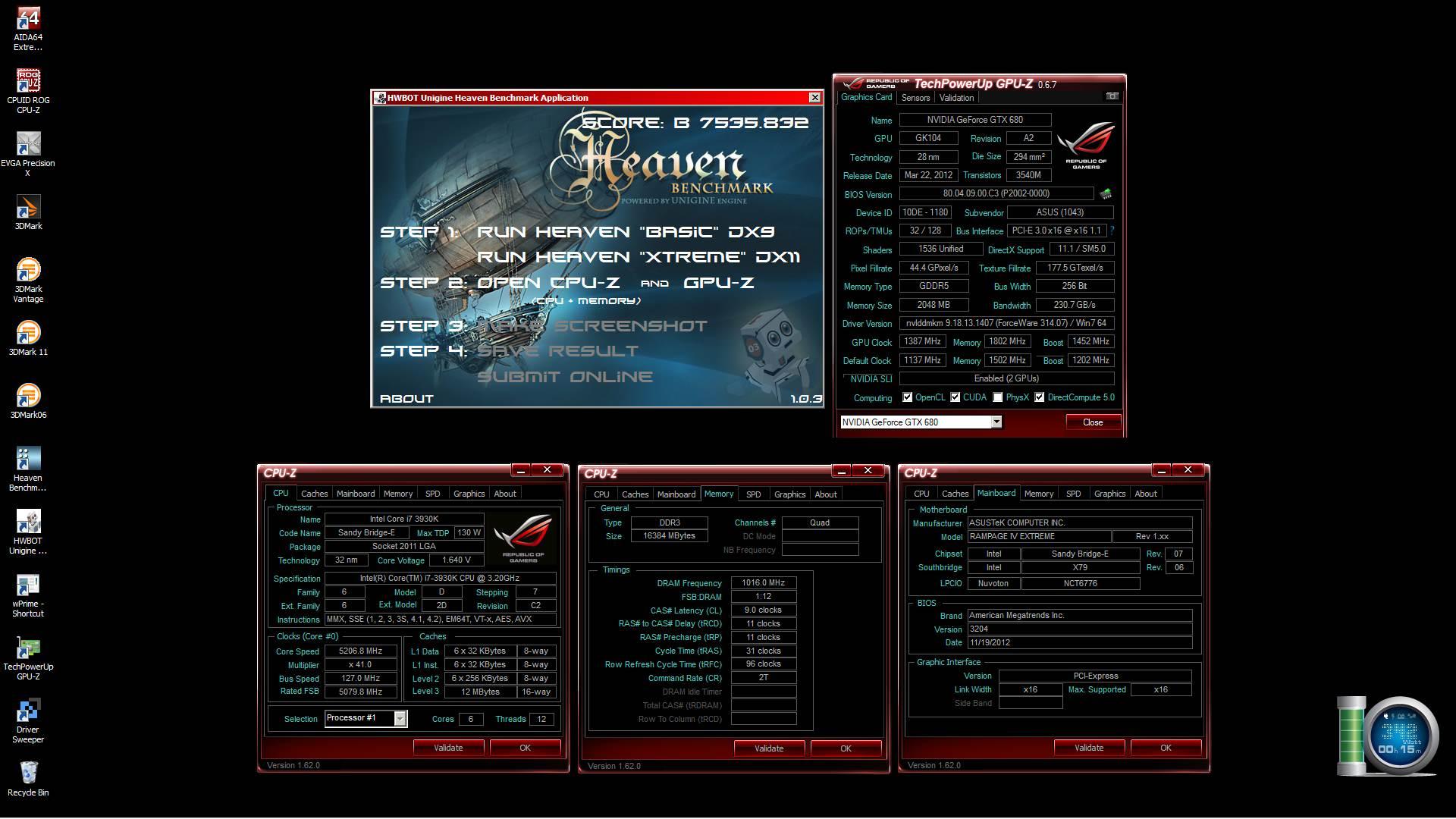
Task: Open the GPU selection dropdown in GPU-Z
Action: 996,422
